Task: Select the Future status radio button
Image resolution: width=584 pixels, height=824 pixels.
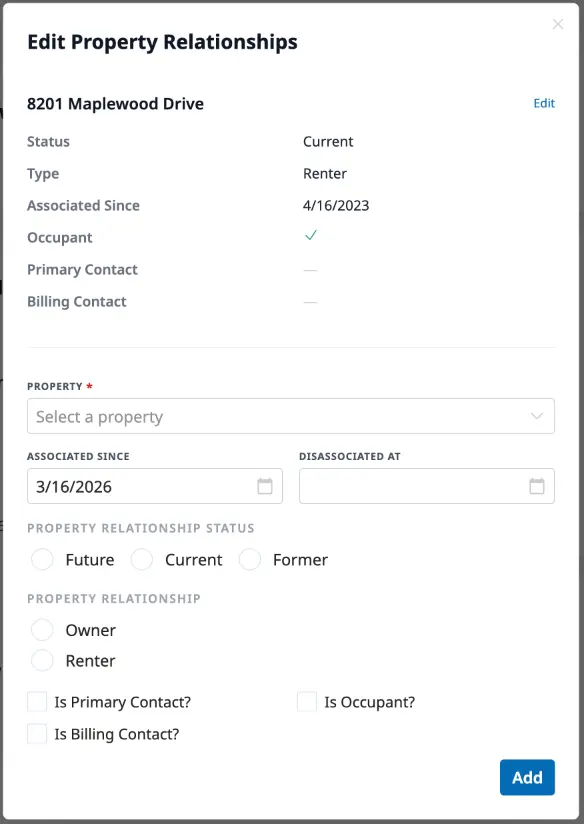Action: (42, 560)
